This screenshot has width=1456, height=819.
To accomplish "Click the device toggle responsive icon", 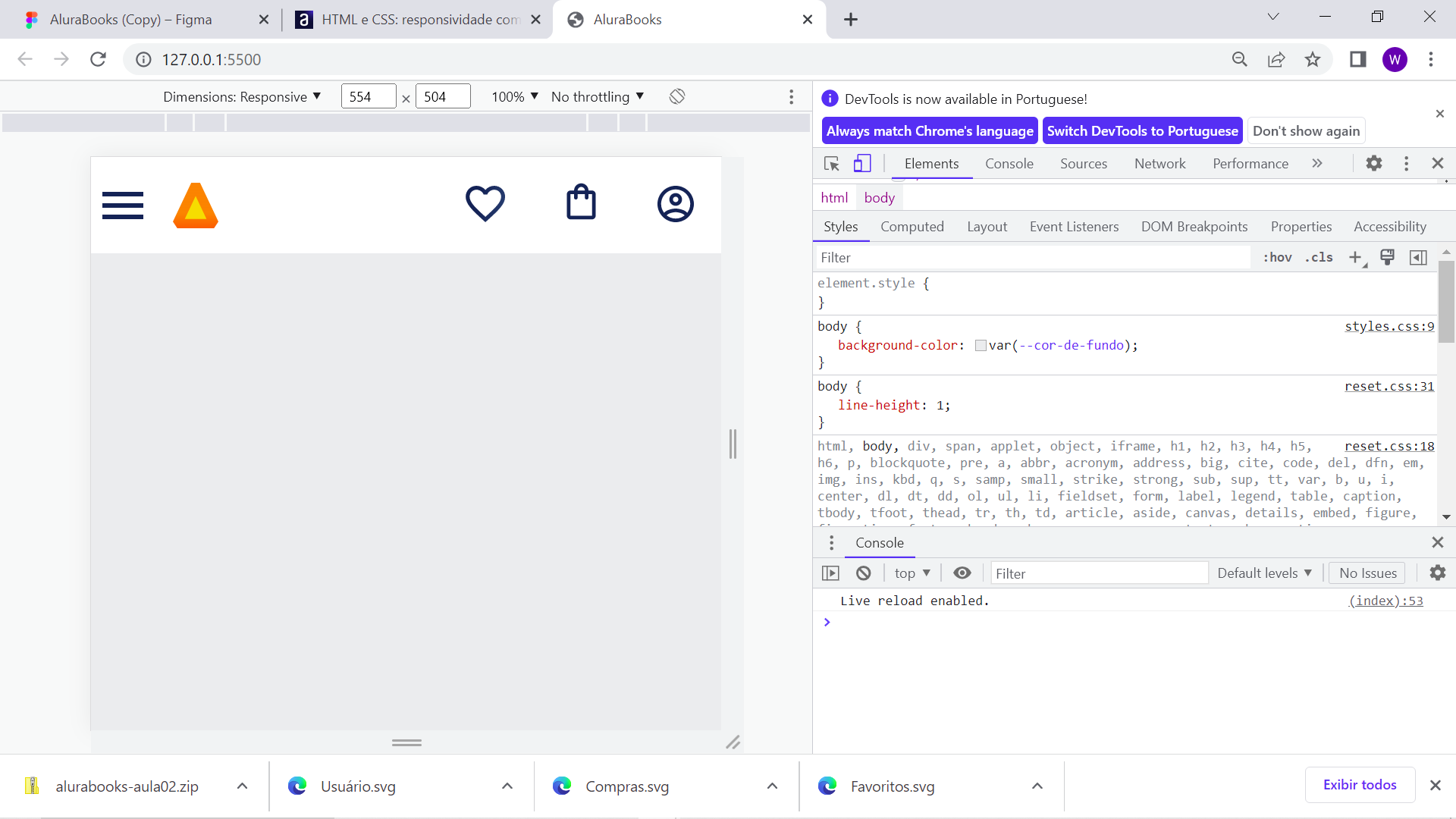I will point(862,163).
